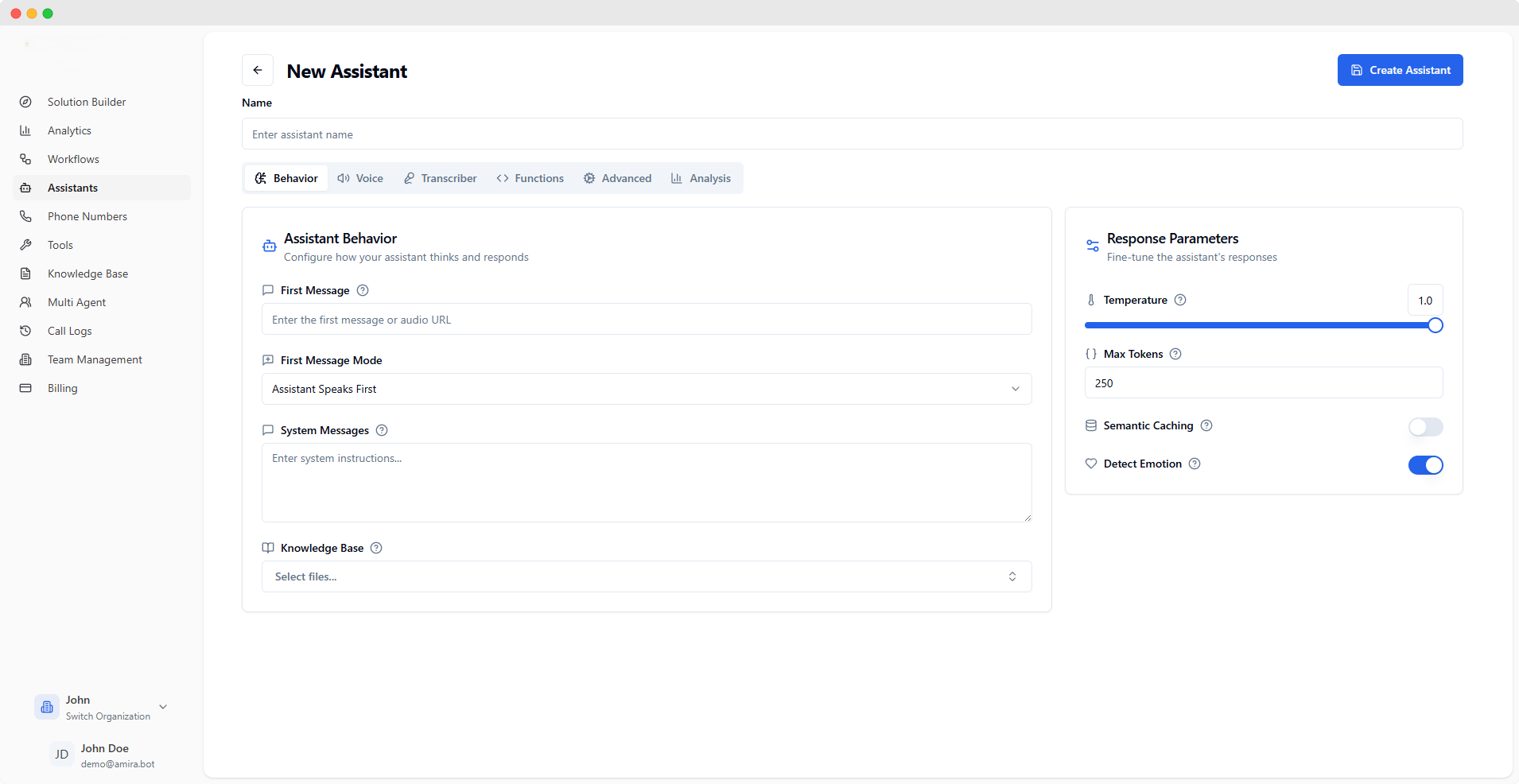Screen dimensions: 1519x784
Task: Open the Knowledge Base file selector
Action: pos(646,576)
